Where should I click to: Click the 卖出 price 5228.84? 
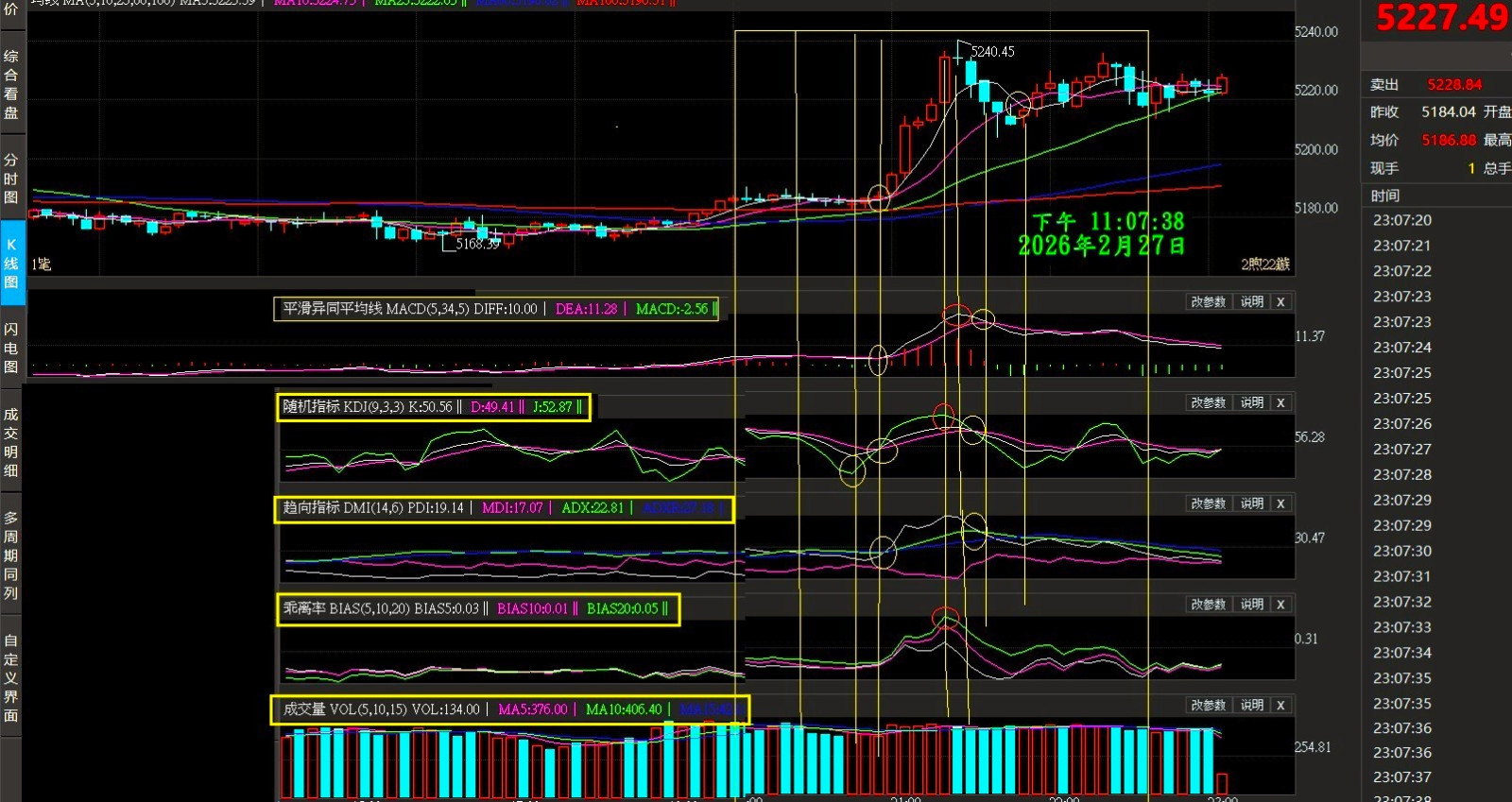point(1454,85)
